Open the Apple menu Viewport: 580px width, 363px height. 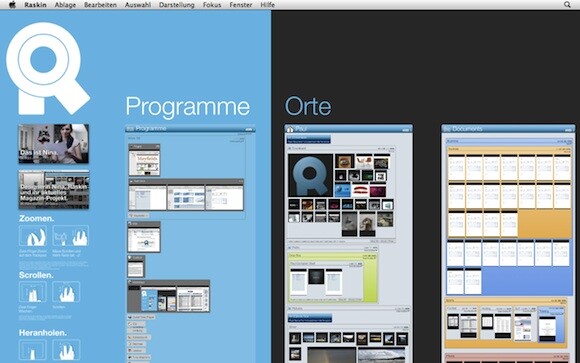[12, 5]
